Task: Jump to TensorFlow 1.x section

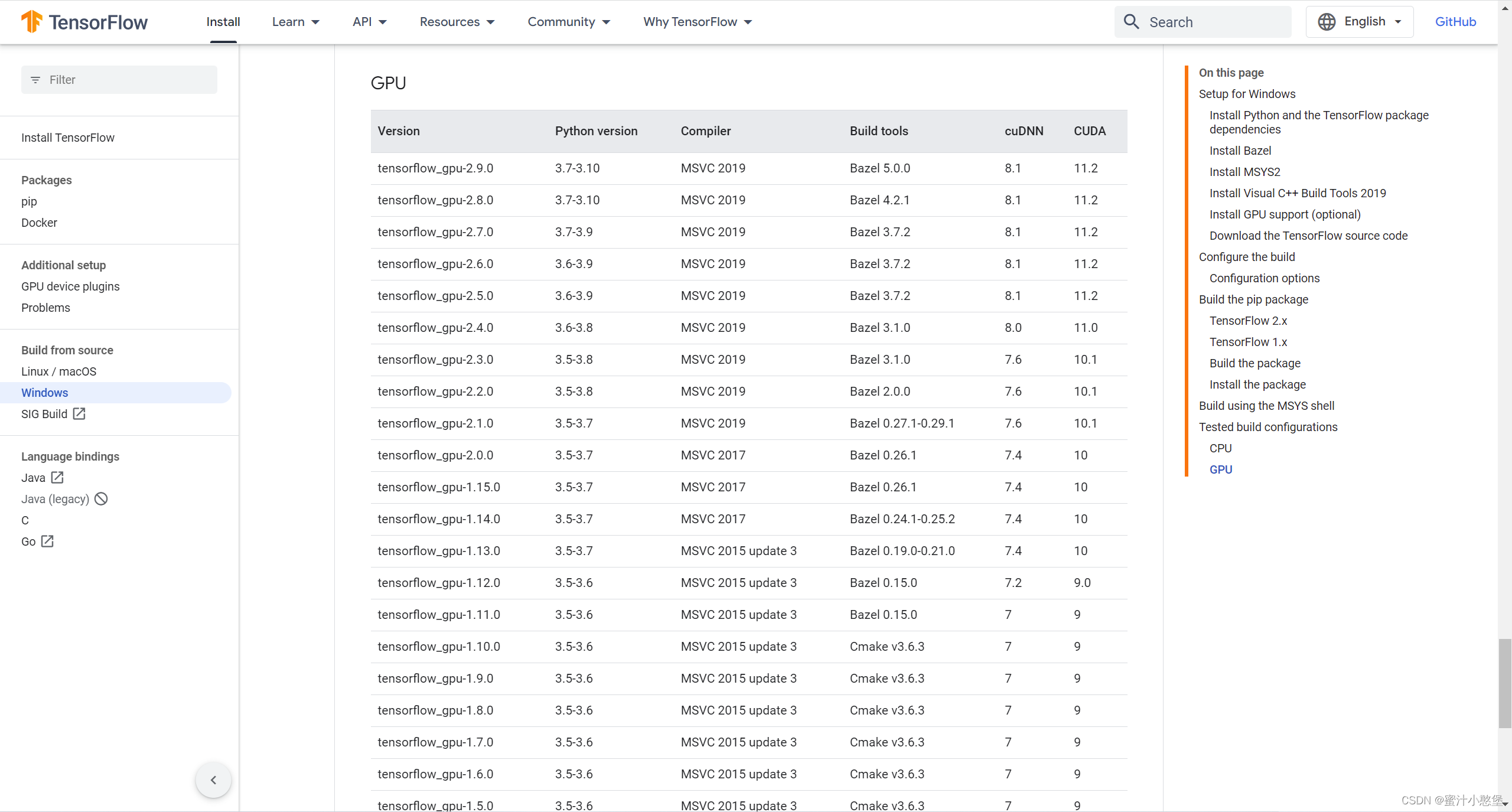Action: pos(1248,342)
